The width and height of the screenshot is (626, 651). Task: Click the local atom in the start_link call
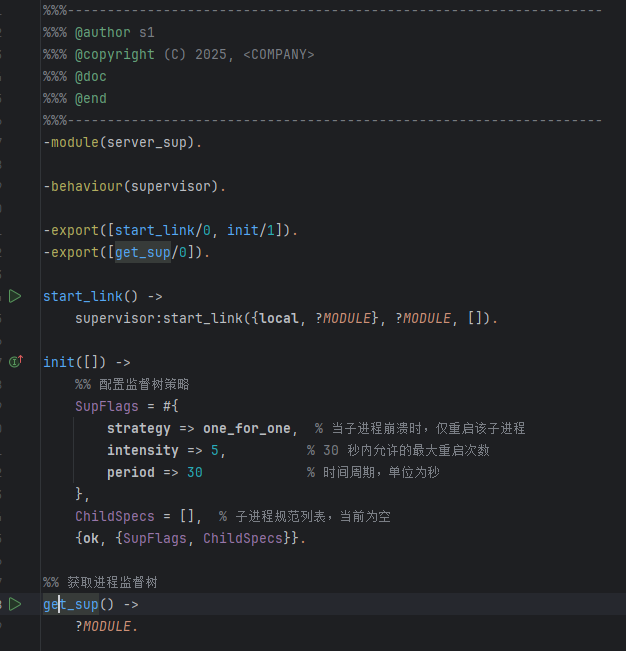(x=279, y=318)
